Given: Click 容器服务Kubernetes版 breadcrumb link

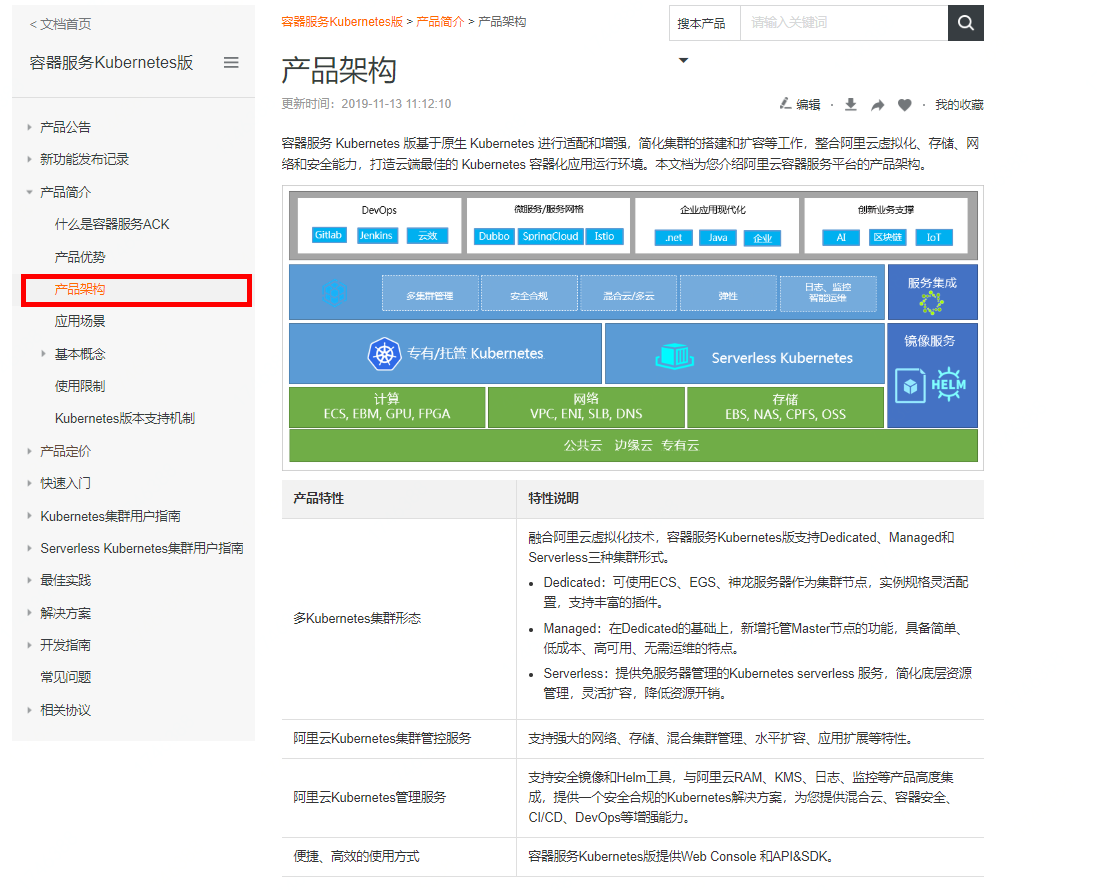Looking at the screenshot, I should point(342,22).
